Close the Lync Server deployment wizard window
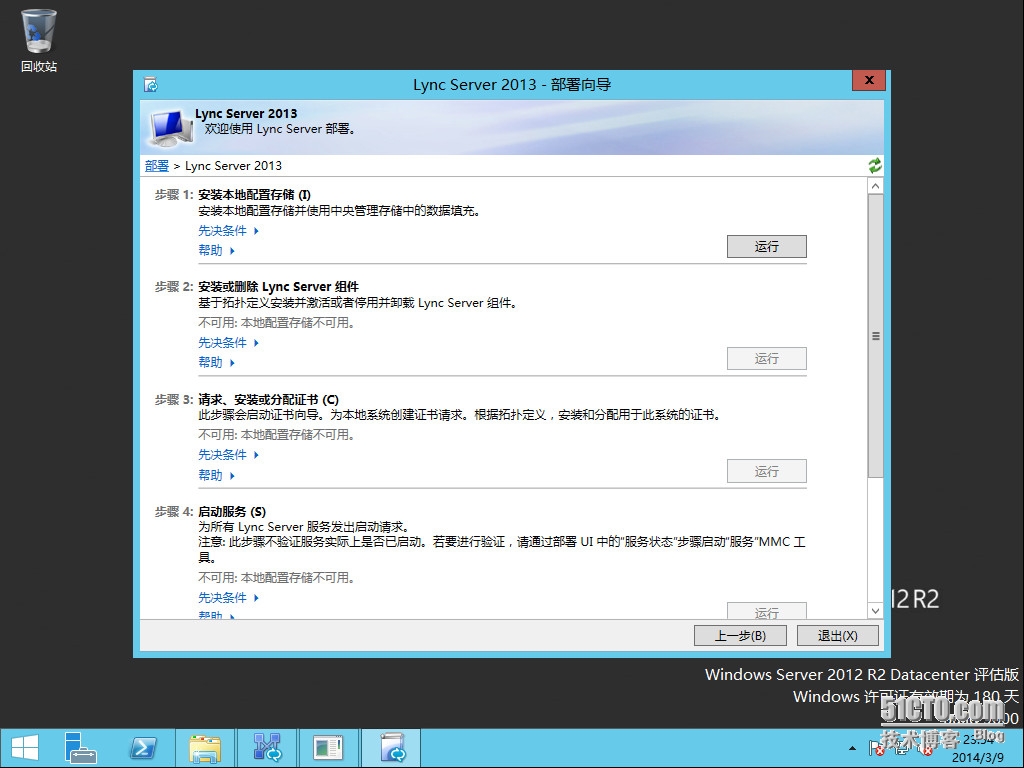Image resolution: width=1024 pixels, height=768 pixels. pyautogui.click(x=869, y=80)
